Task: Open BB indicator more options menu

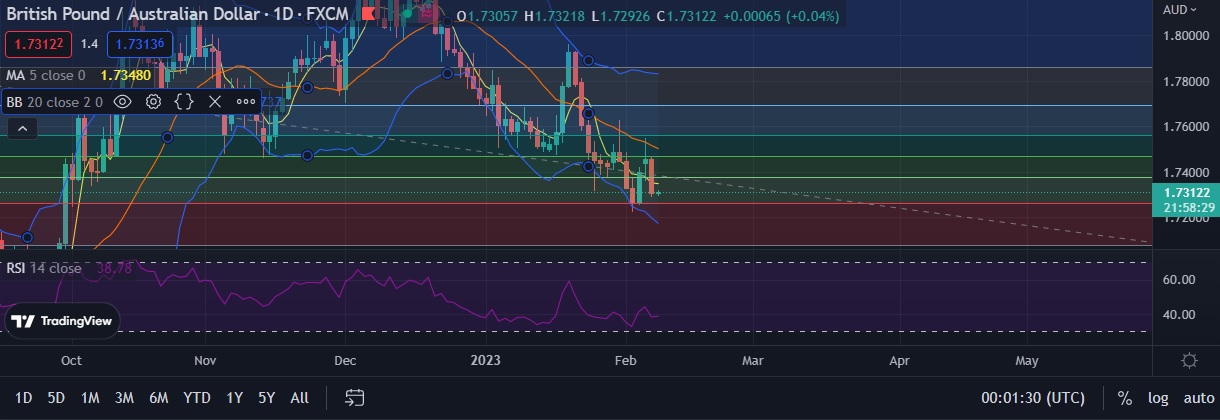Action: 246,101
